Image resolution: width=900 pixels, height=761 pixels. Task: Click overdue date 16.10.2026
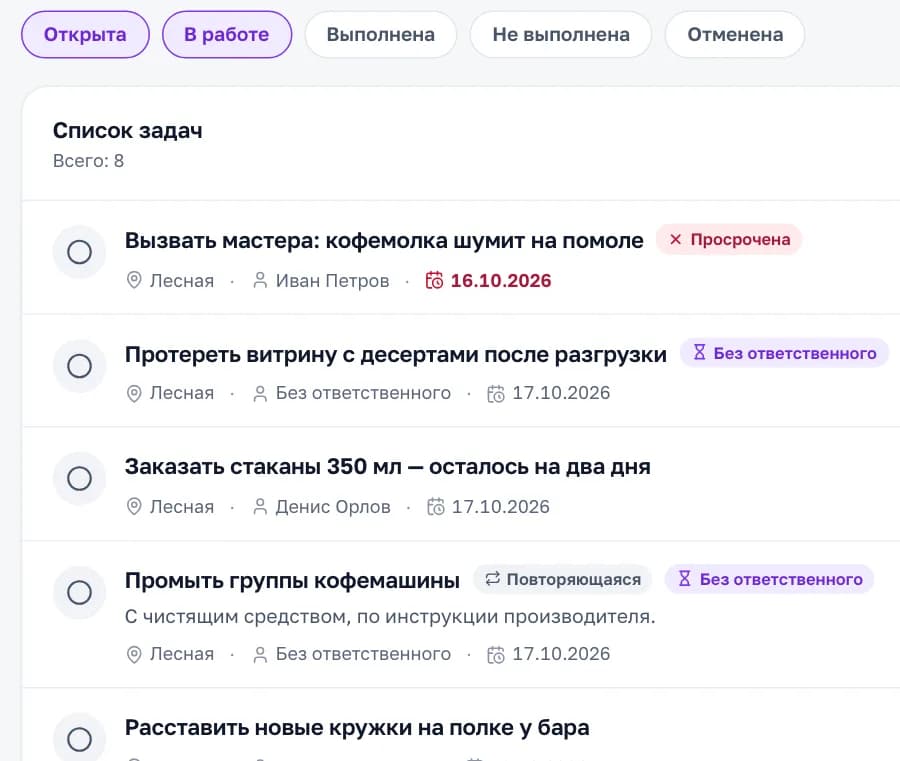[501, 281]
